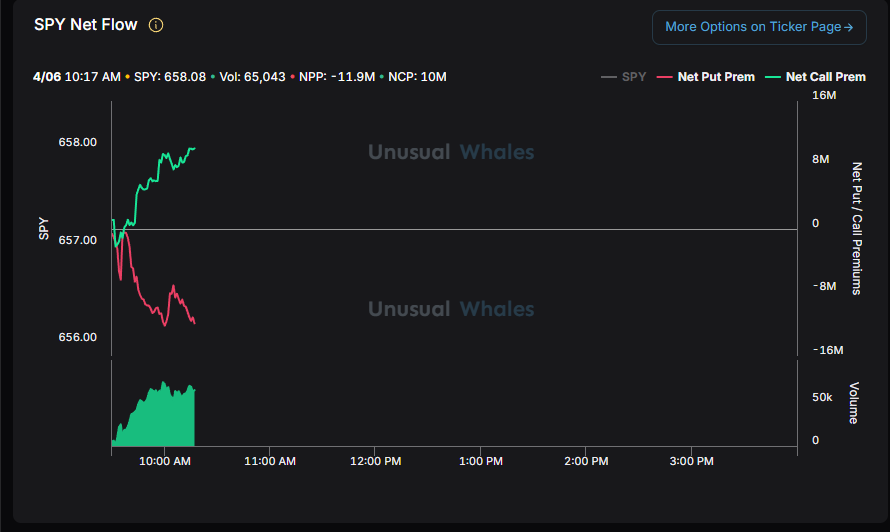This screenshot has height=532, width=890.
Task: Click the NCP: 10M readout
Action: coord(417,77)
